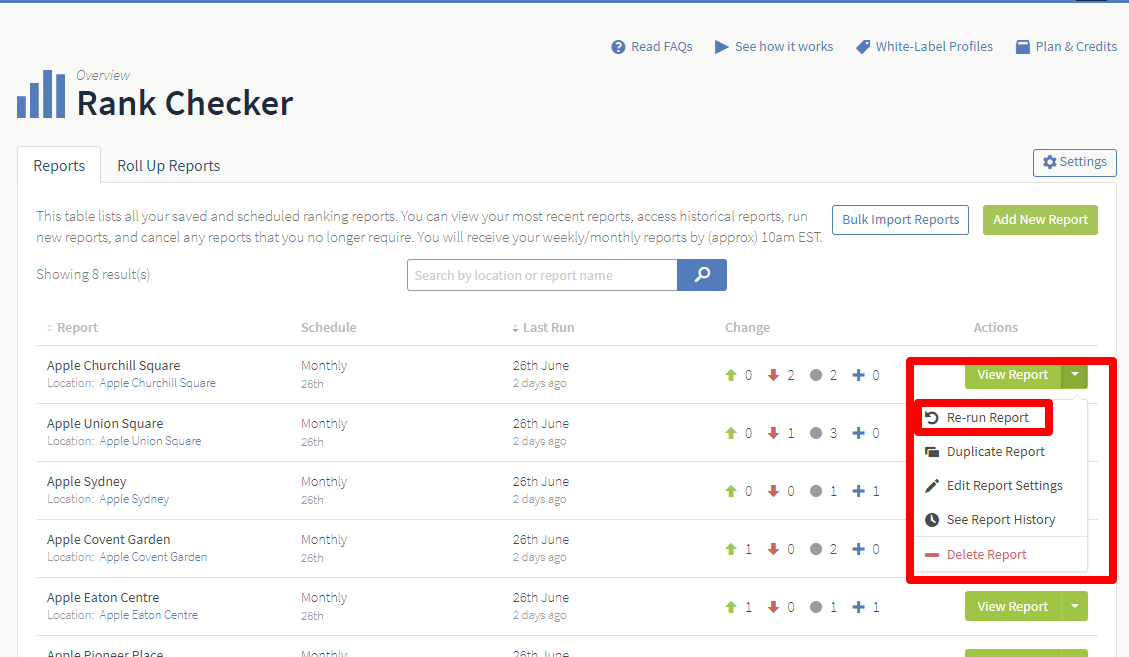Click grey circle icon in Apple Eaton Centre row
1129x657 pixels.
(x=816, y=607)
